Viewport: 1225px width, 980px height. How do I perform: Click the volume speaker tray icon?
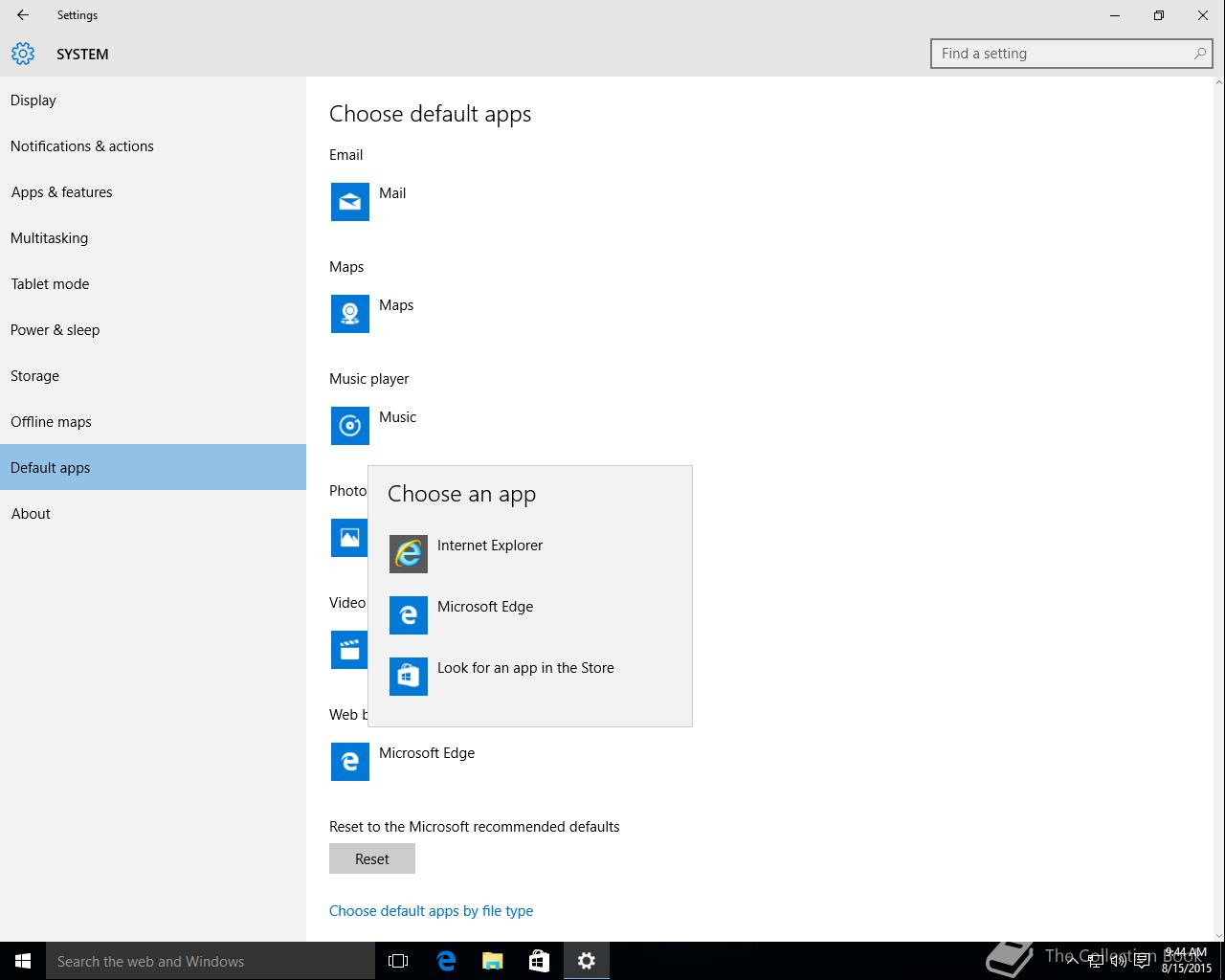click(1118, 961)
